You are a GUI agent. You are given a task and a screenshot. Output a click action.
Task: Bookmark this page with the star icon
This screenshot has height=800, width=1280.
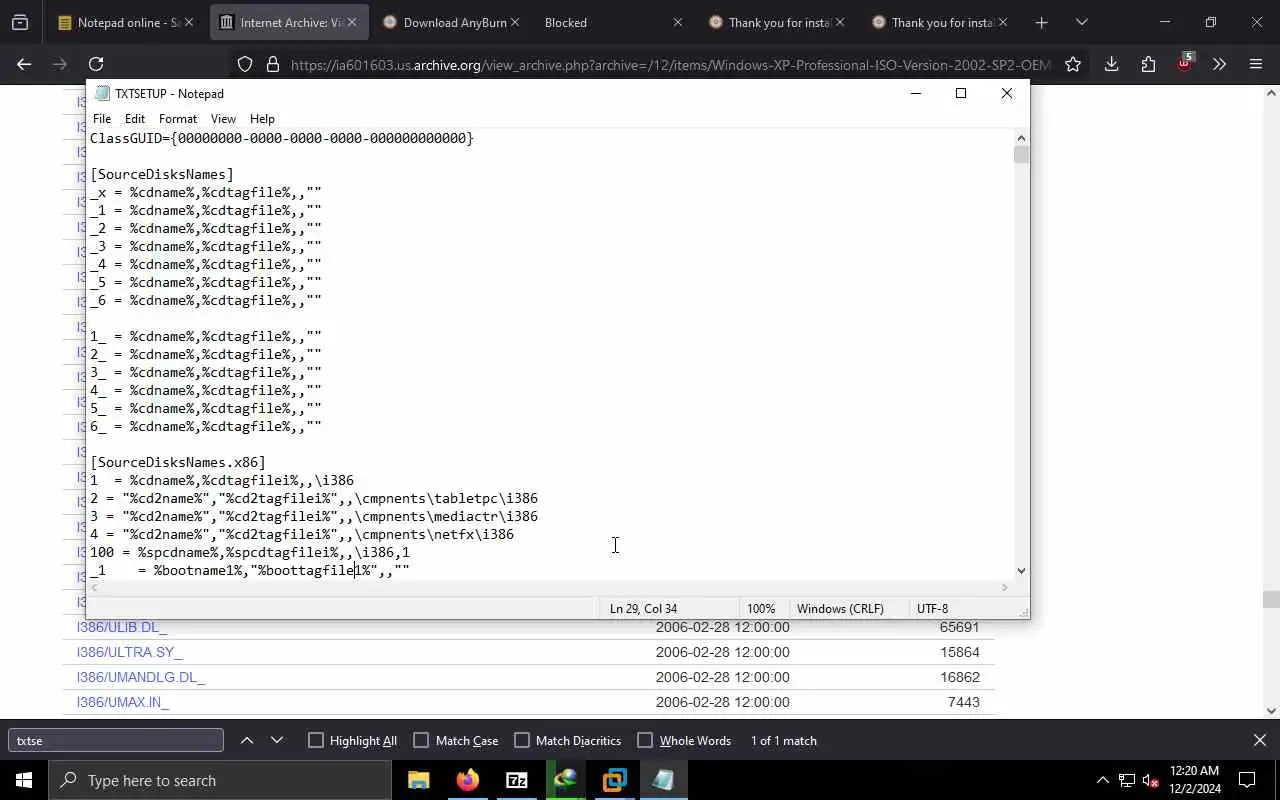(1073, 64)
